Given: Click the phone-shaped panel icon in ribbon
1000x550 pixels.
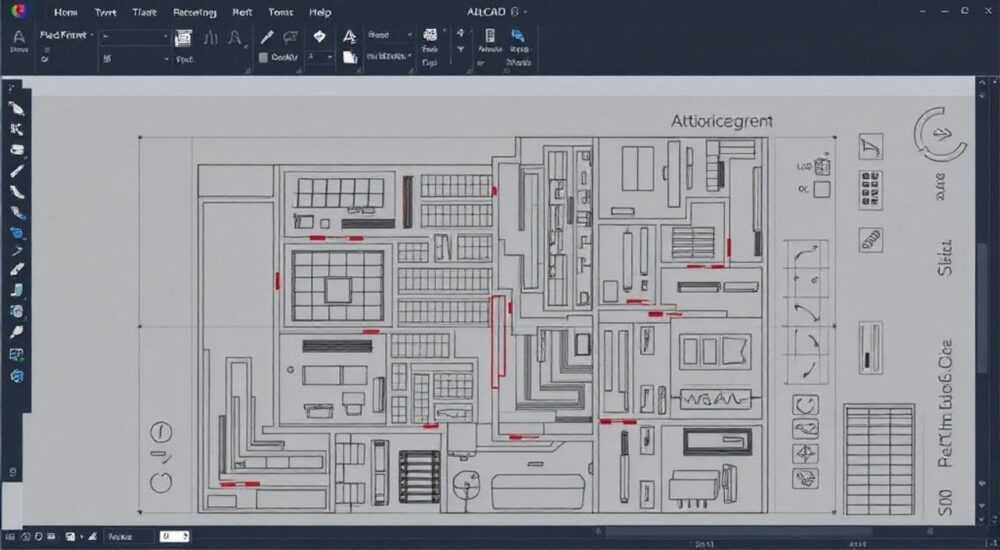Looking at the screenshot, I should coord(490,35).
